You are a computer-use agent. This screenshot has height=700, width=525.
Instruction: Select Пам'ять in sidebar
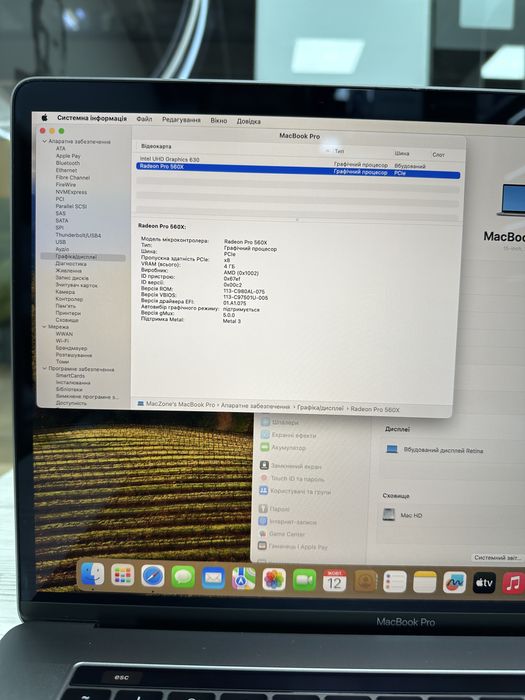pyautogui.click(x=66, y=306)
